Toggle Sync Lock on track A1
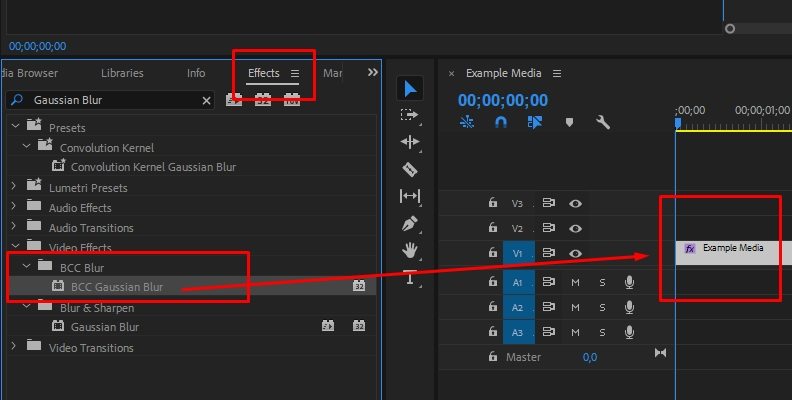 (x=549, y=282)
